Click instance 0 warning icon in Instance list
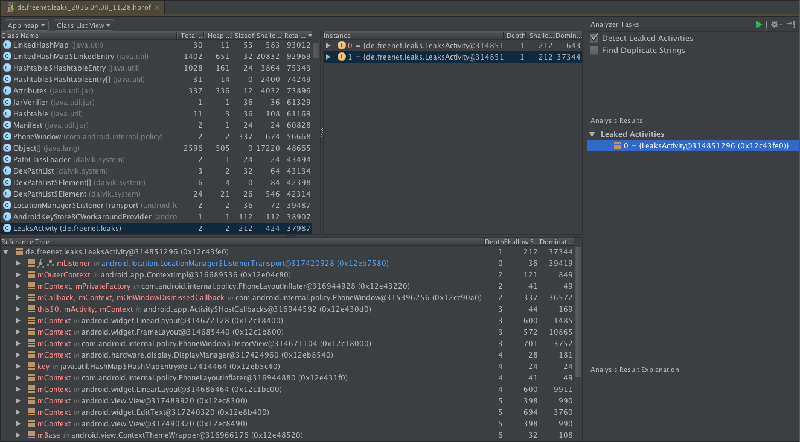800x442 pixels. 342,46
